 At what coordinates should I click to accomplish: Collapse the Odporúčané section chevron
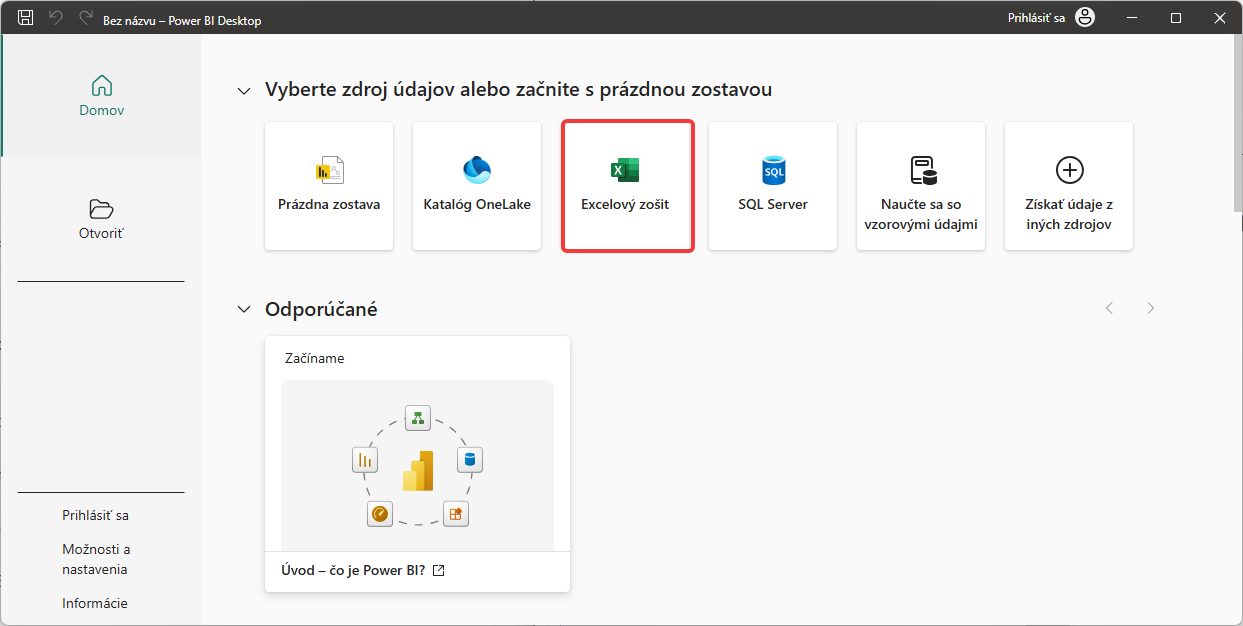tap(243, 309)
